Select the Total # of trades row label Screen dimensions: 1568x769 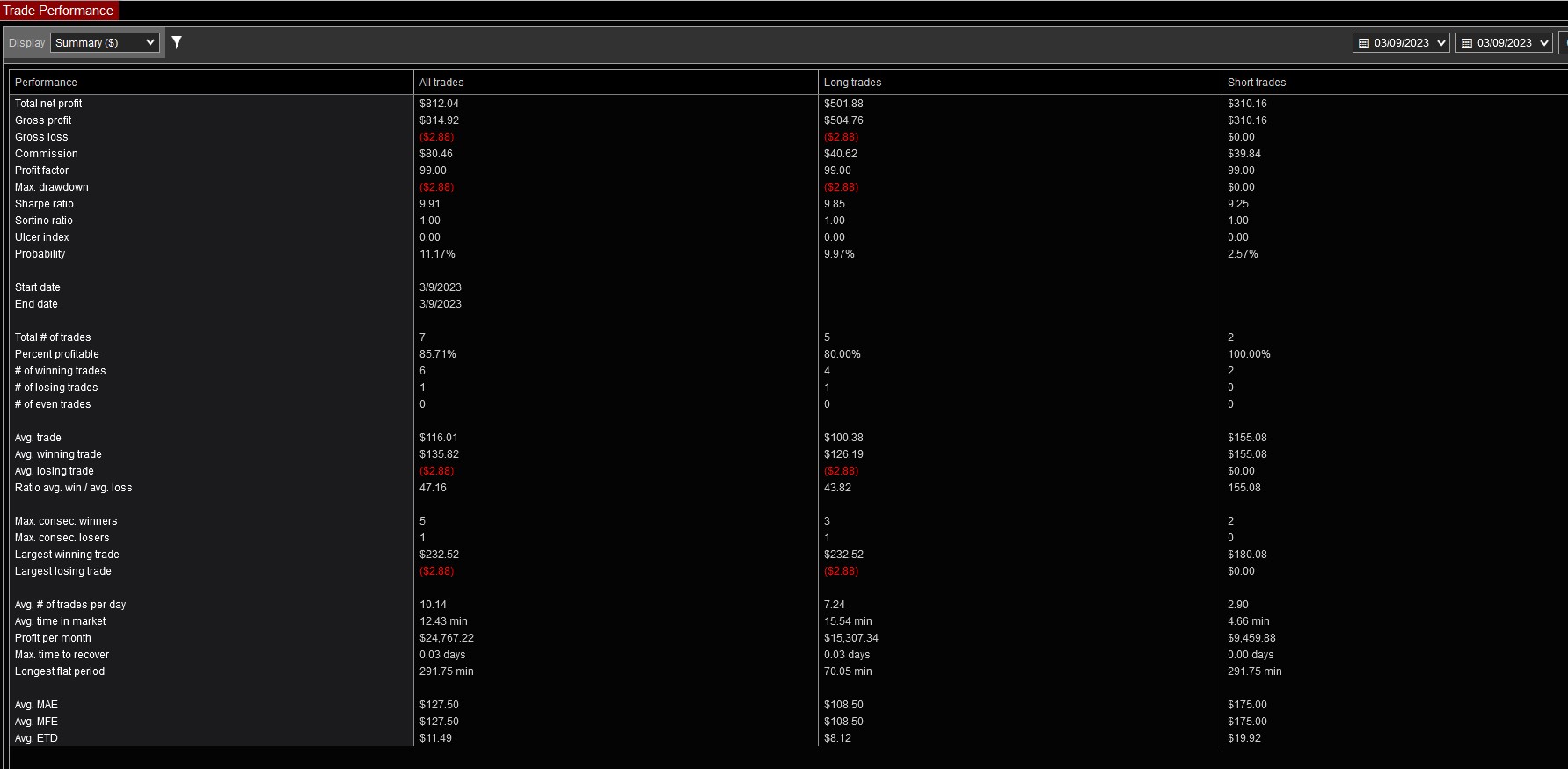pos(53,337)
